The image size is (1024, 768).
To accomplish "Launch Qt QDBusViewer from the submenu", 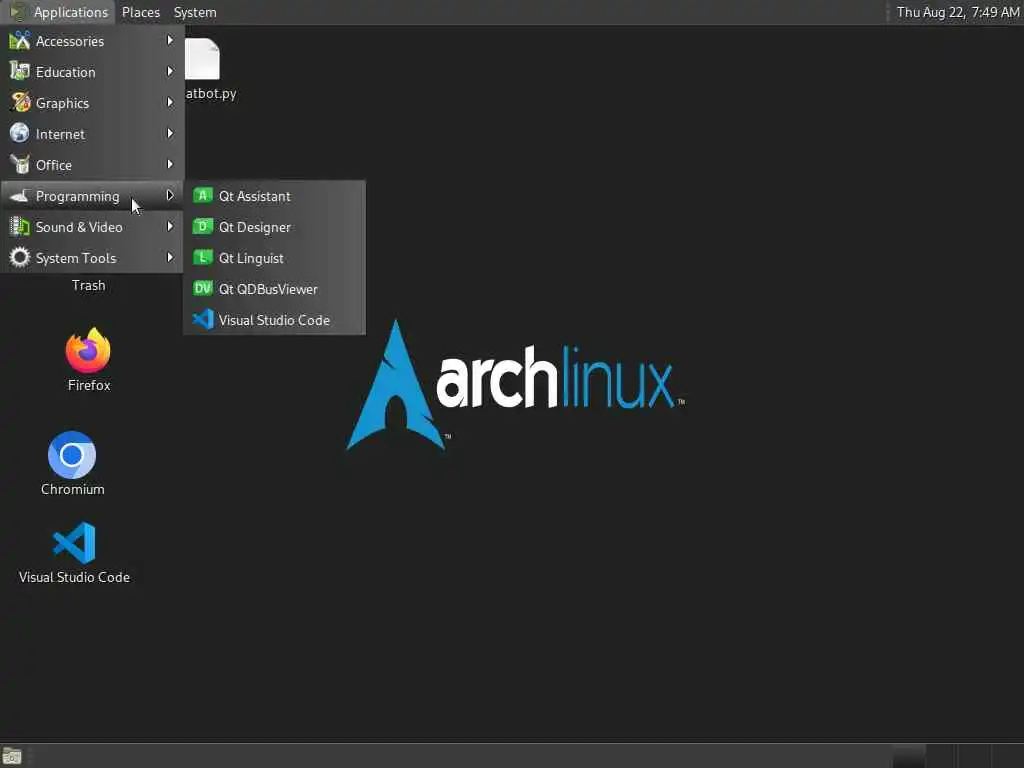I will [274, 289].
